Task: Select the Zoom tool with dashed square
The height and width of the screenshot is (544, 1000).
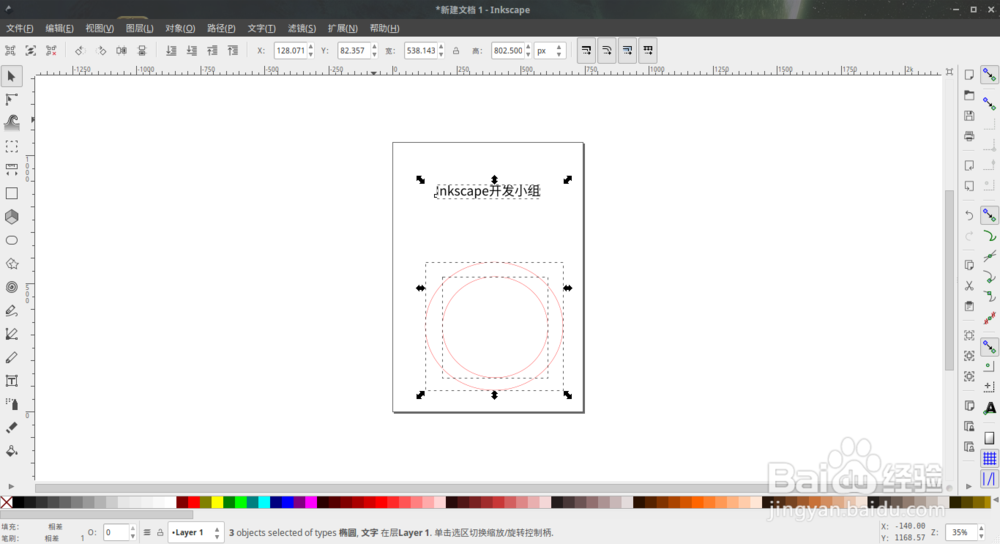Action: (11, 147)
